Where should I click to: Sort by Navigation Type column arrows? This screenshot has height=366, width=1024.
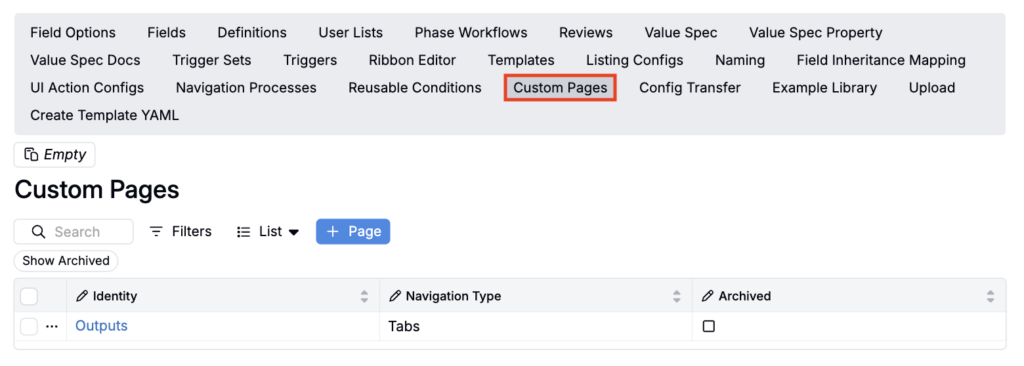(677, 297)
